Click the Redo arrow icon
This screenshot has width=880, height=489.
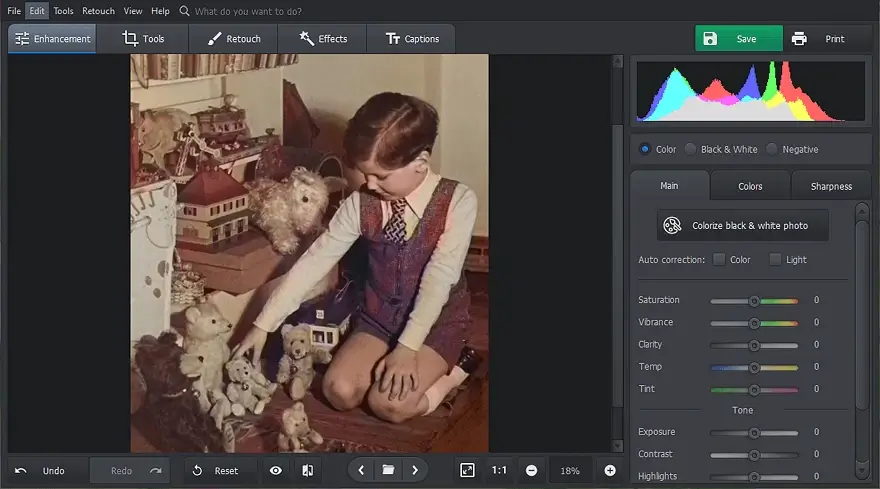155,471
